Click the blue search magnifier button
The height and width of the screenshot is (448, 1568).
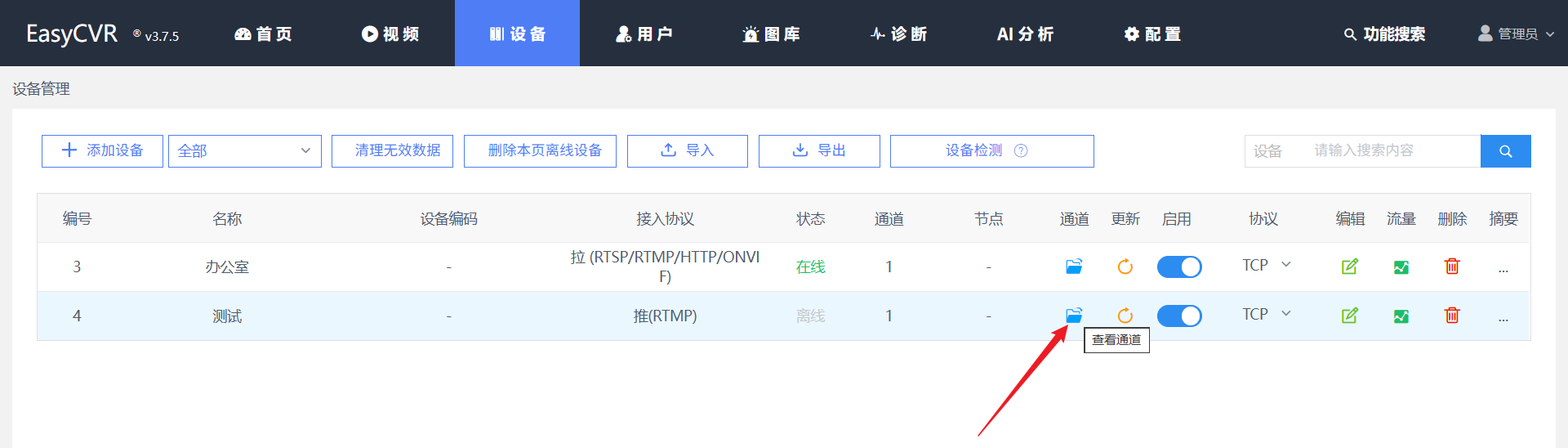coord(1506,151)
